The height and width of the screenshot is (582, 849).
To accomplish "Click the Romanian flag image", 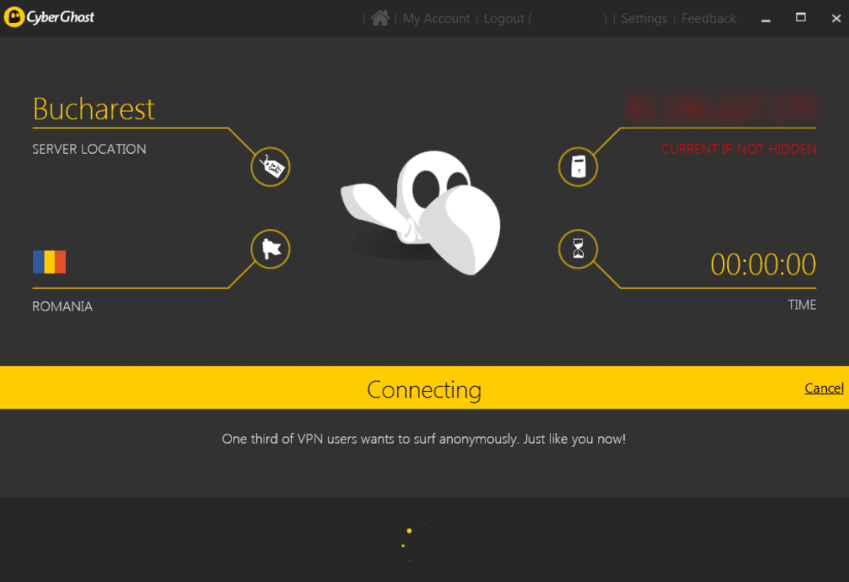I will pyautogui.click(x=49, y=262).
